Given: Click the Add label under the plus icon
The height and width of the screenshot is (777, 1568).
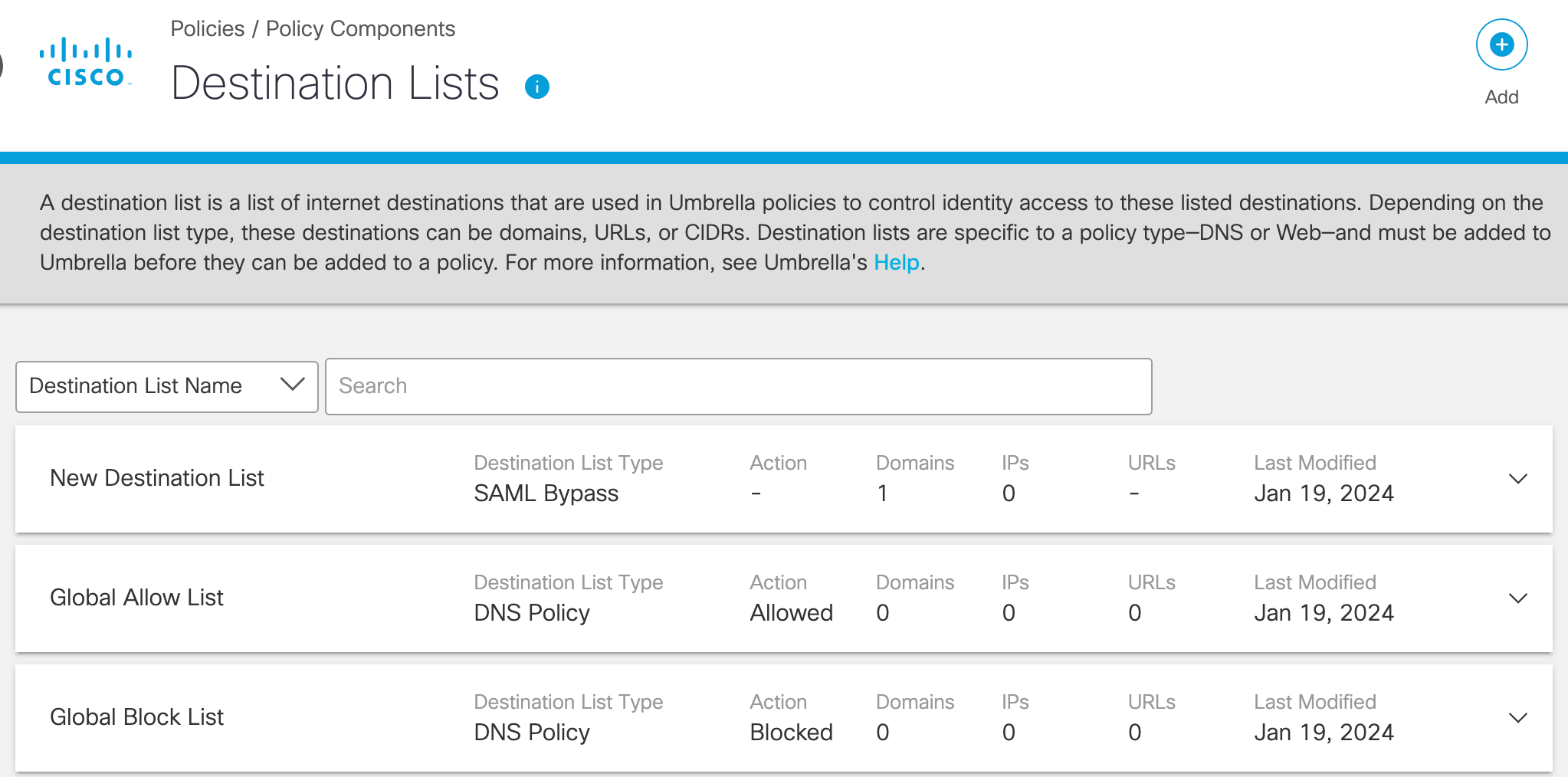Looking at the screenshot, I should pos(1501,97).
